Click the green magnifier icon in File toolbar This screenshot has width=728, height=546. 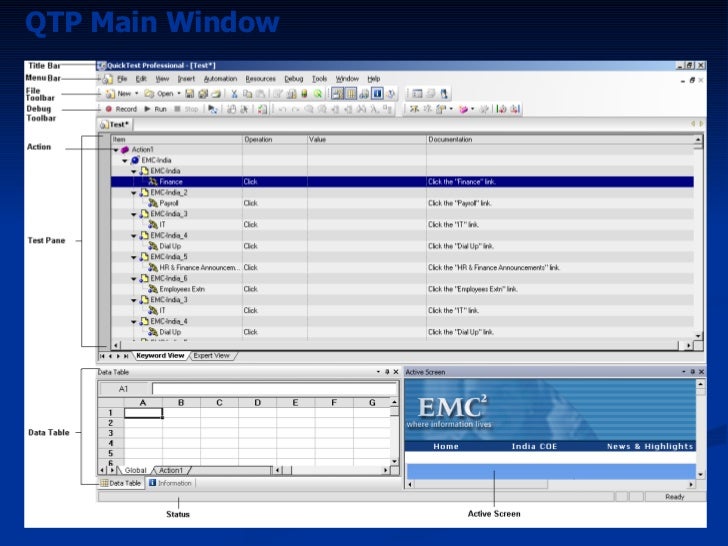tap(318, 94)
